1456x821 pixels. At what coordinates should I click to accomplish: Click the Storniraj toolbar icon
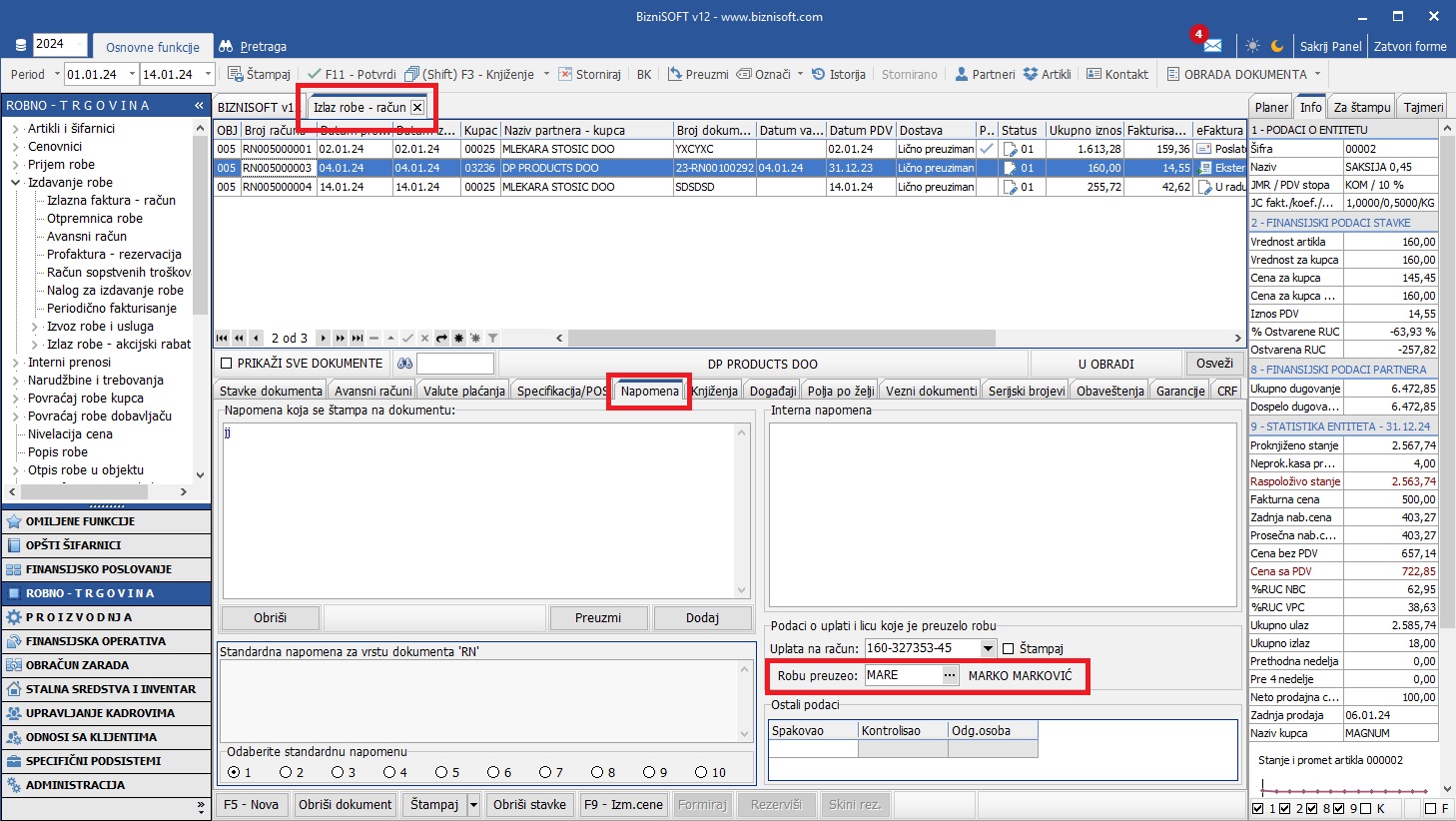tap(565, 74)
